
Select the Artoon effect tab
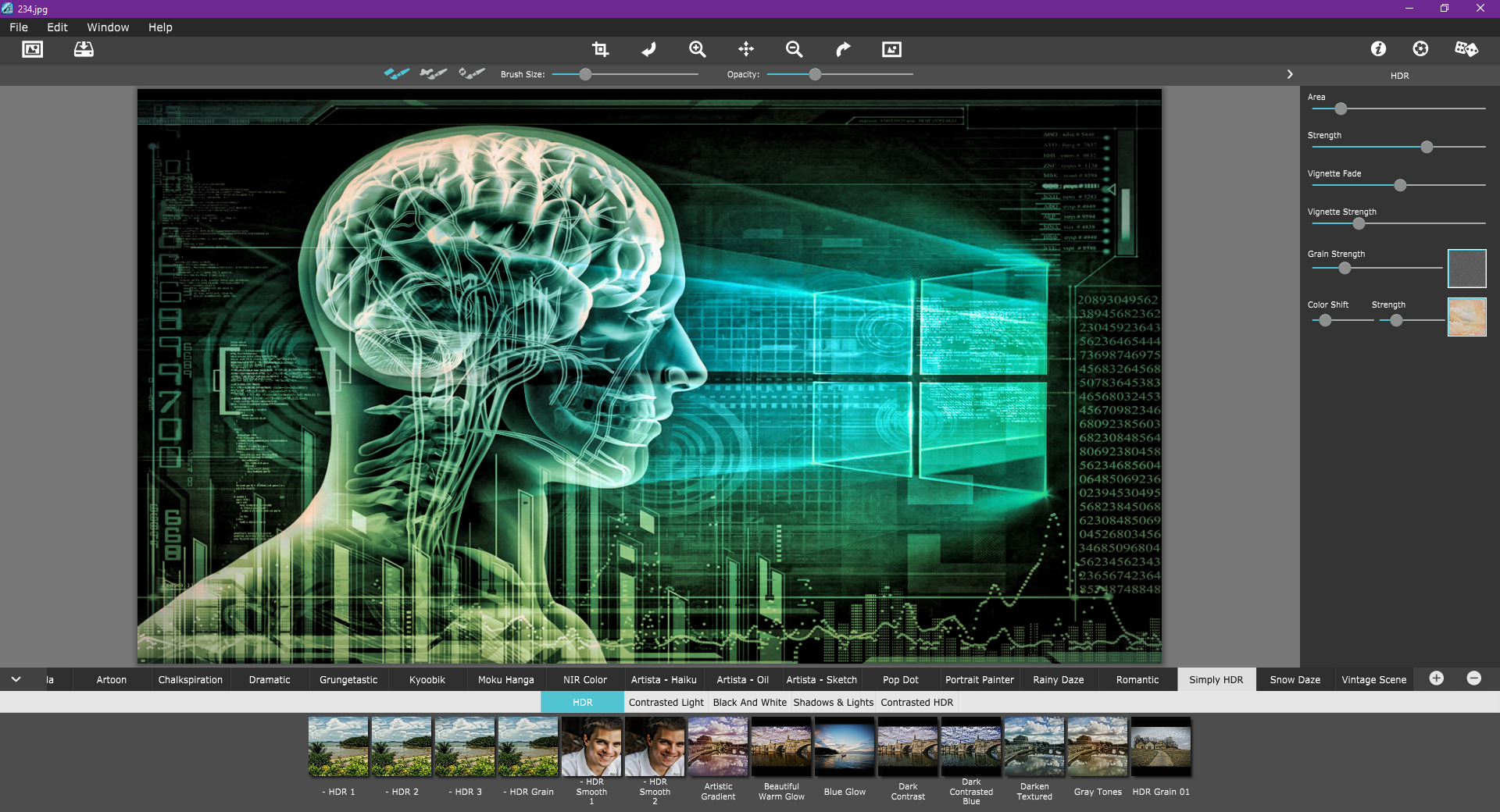click(x=112, y=679)
